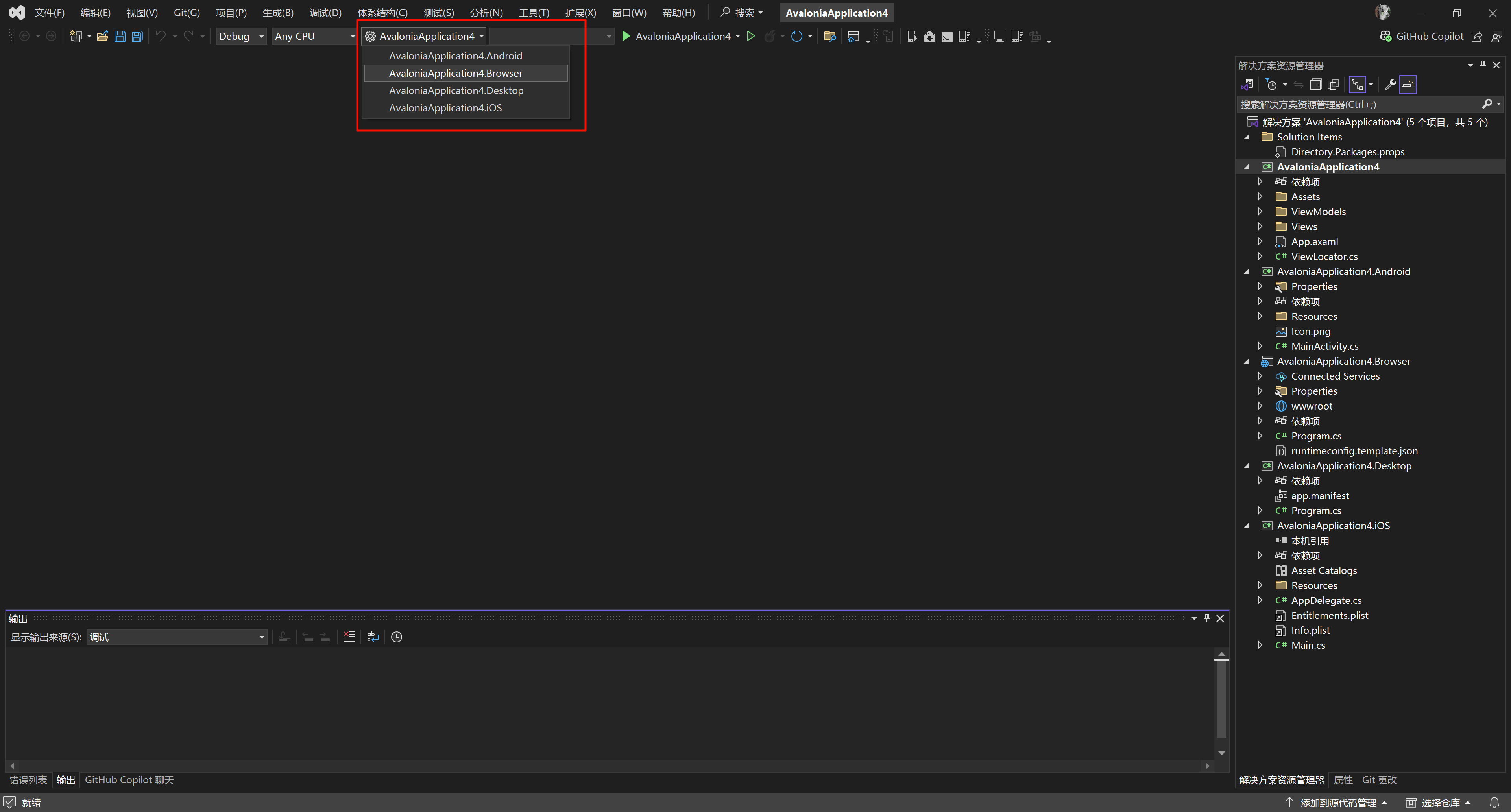
Task: Expand the ViewModels folder
Action: [x=1260, y=212]
